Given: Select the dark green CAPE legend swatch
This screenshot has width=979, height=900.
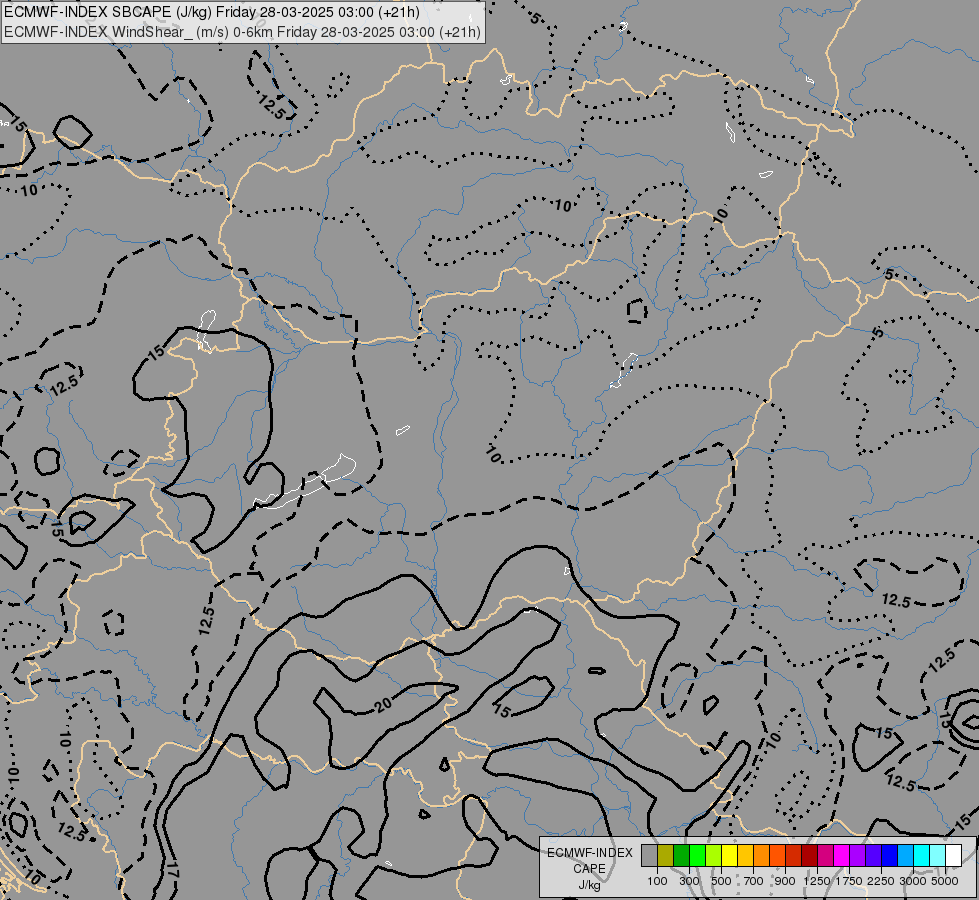Looking at the screenshot, I should 681,856.
